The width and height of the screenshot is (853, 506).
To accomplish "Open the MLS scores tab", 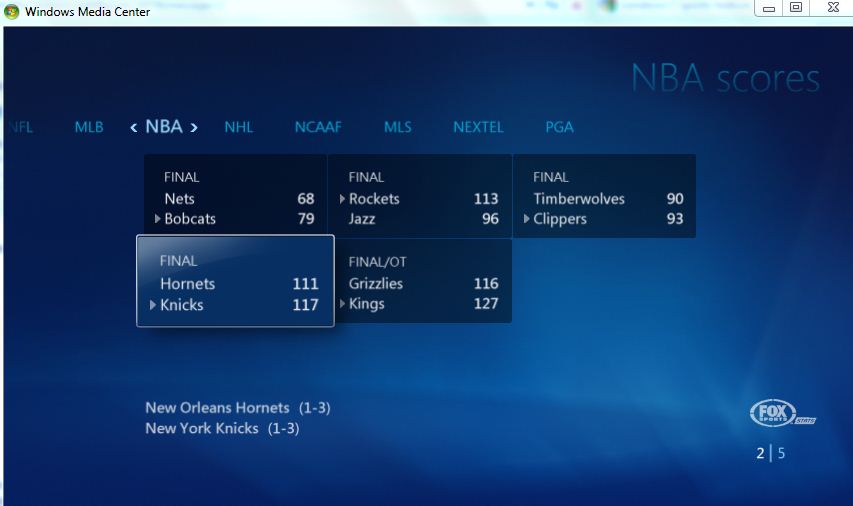I will (398, 127).
